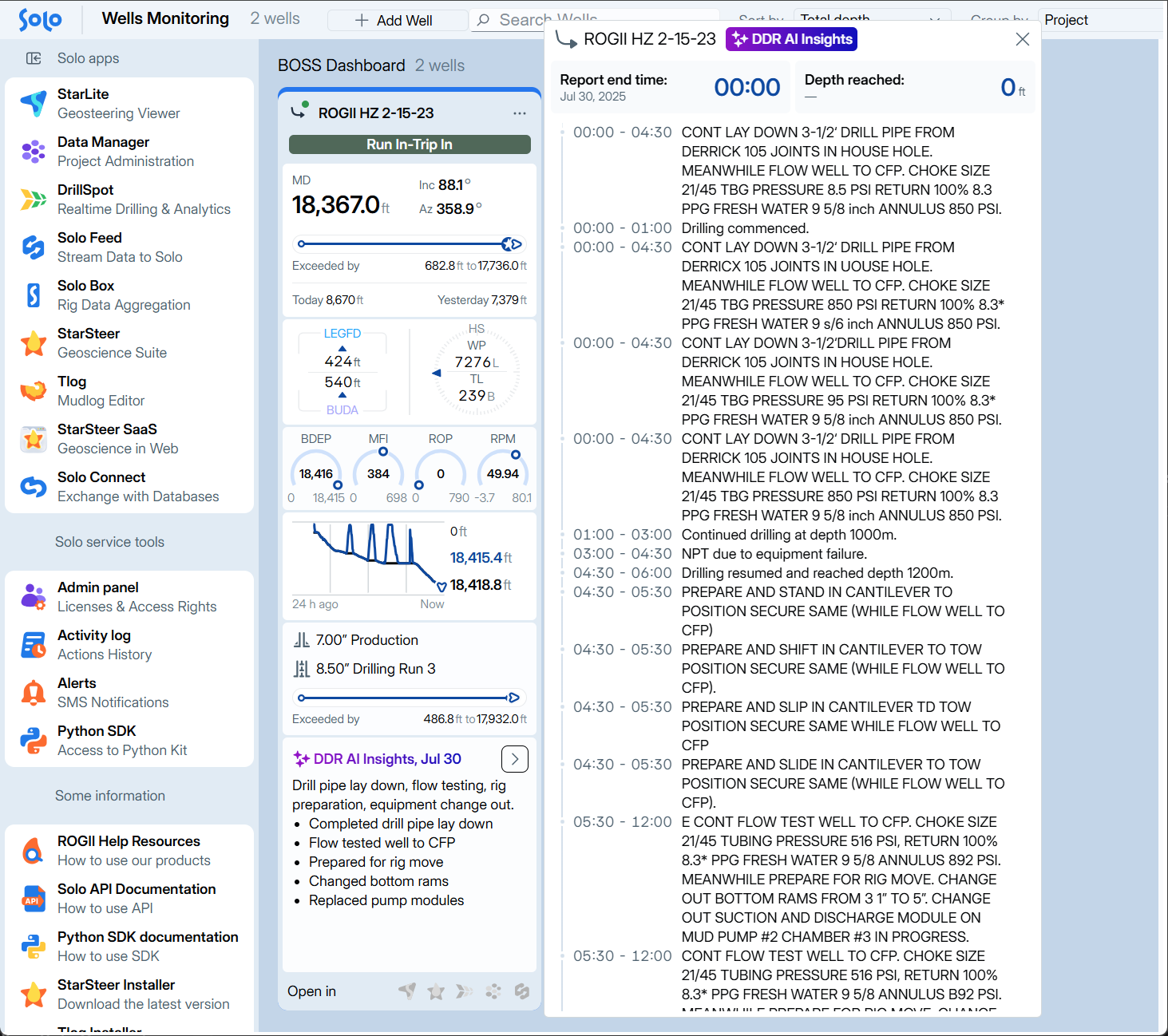Click the DDR AI Insights badge

click(x=791, y=39)
